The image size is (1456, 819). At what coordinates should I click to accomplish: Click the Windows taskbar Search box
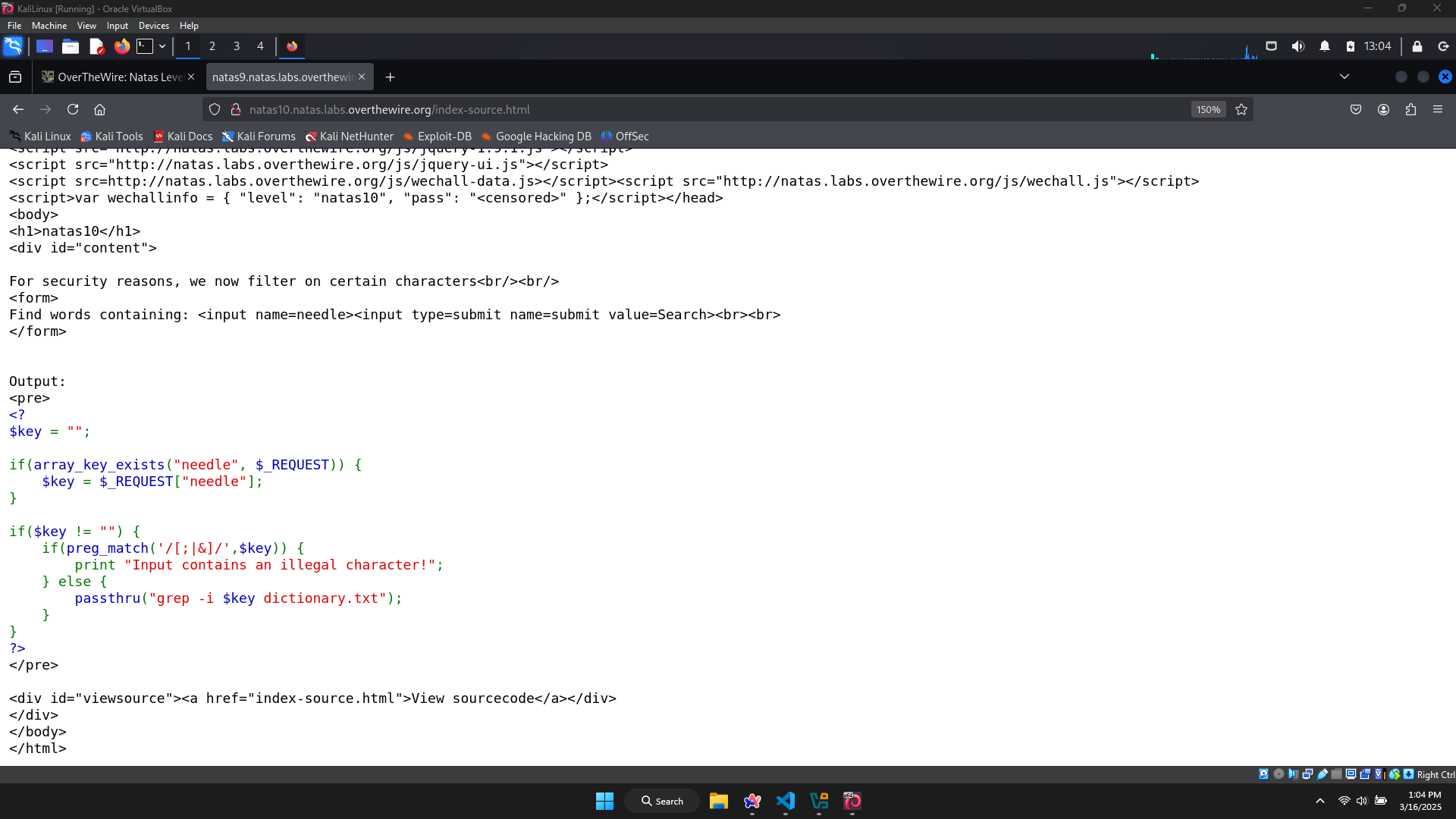[662, 801]
